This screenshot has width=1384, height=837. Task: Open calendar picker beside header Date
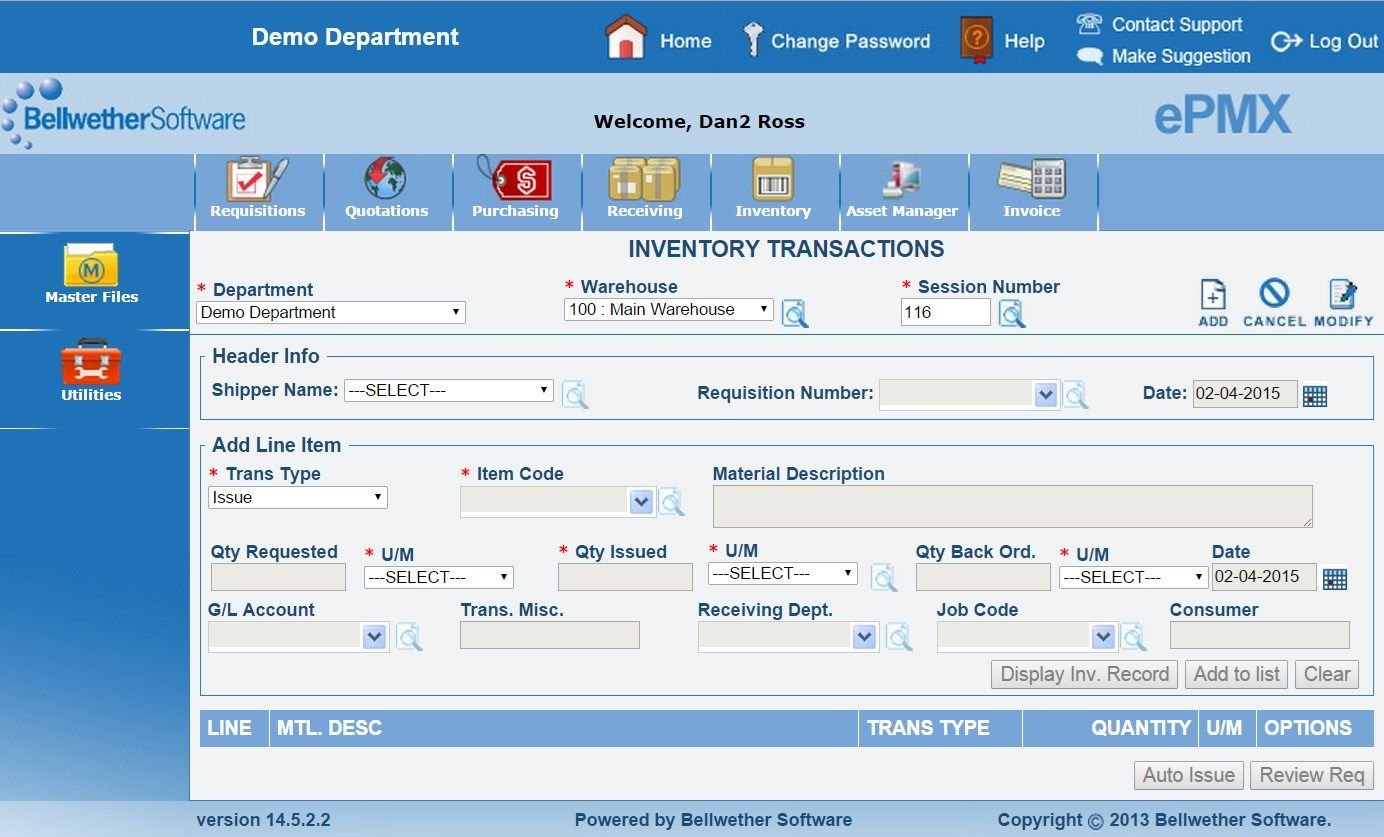(x=1315, y=396)
